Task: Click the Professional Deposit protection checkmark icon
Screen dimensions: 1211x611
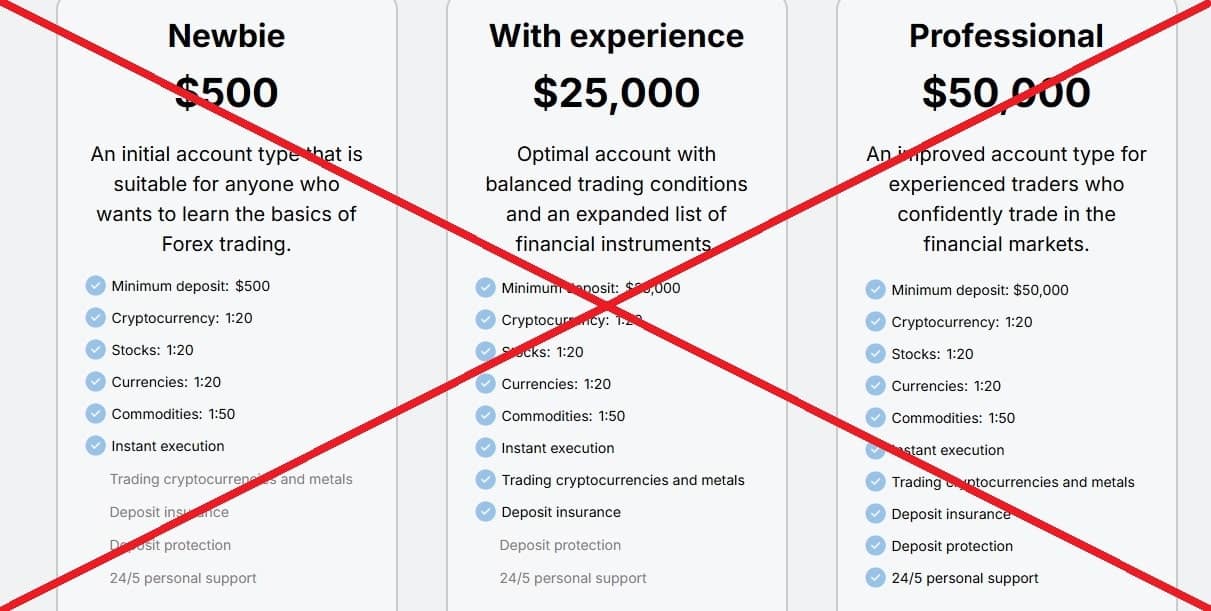Action: pyautogui.click(x=875, y=546)
